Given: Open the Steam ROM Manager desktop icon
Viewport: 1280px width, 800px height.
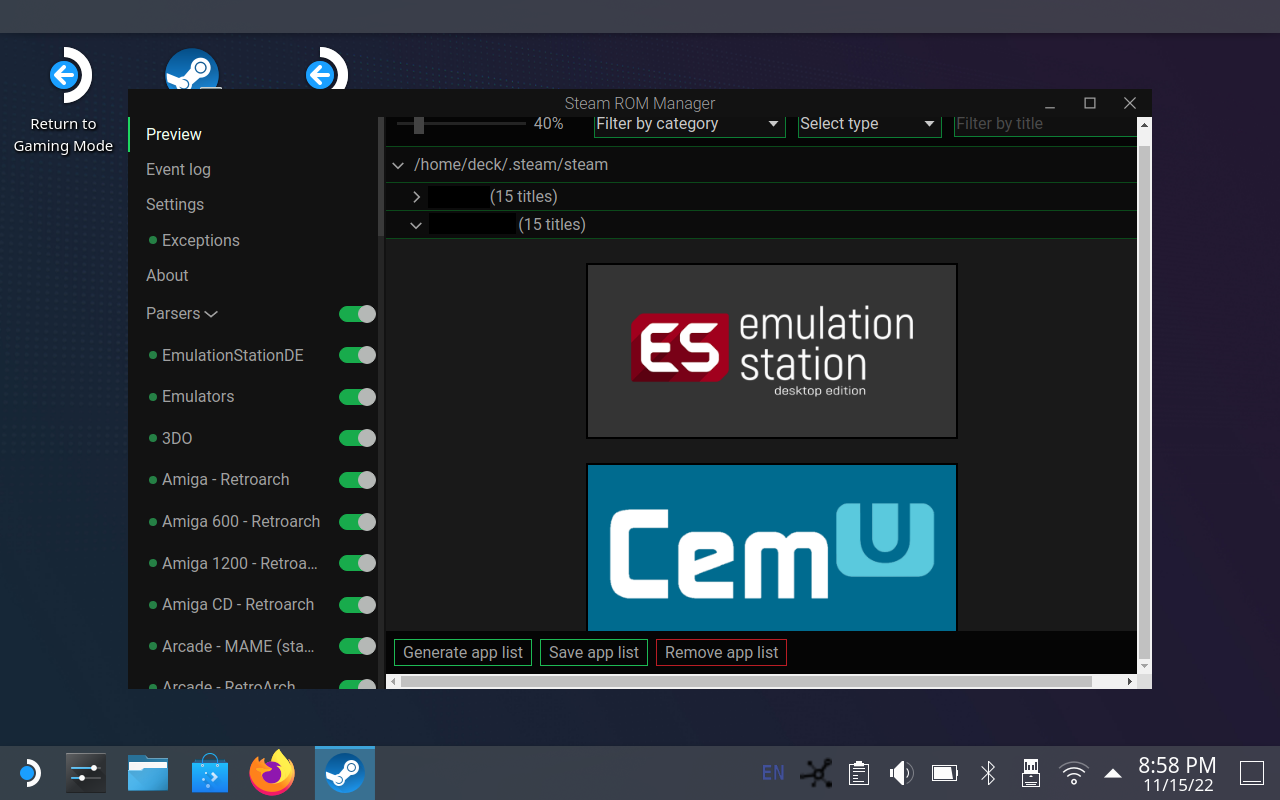Looking at the screenshot, I should click(193, 70).
